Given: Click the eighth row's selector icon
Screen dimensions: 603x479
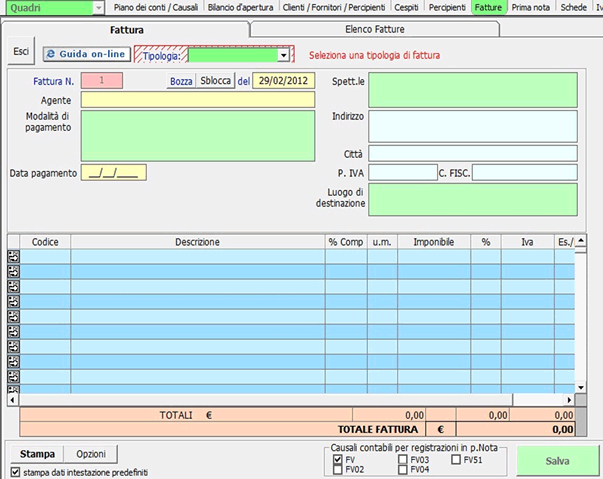Looking at the screenshot, I should click(x=13, y=361).
